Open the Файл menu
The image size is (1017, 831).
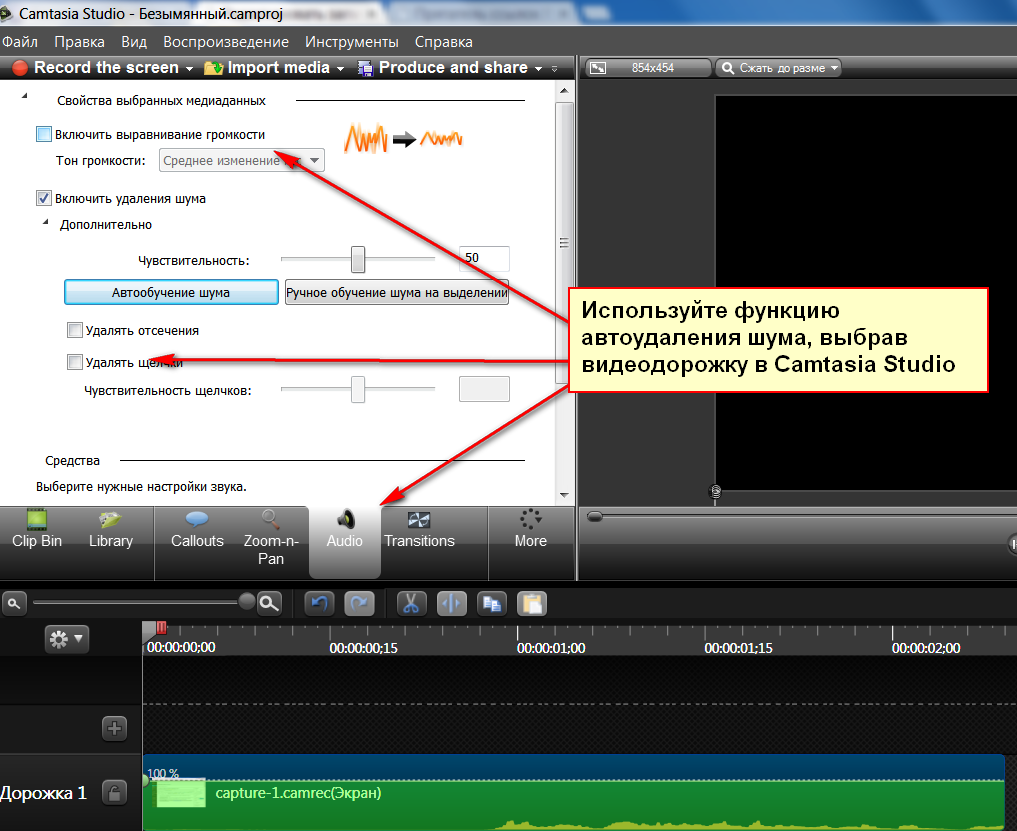click(x=20, y=42)
